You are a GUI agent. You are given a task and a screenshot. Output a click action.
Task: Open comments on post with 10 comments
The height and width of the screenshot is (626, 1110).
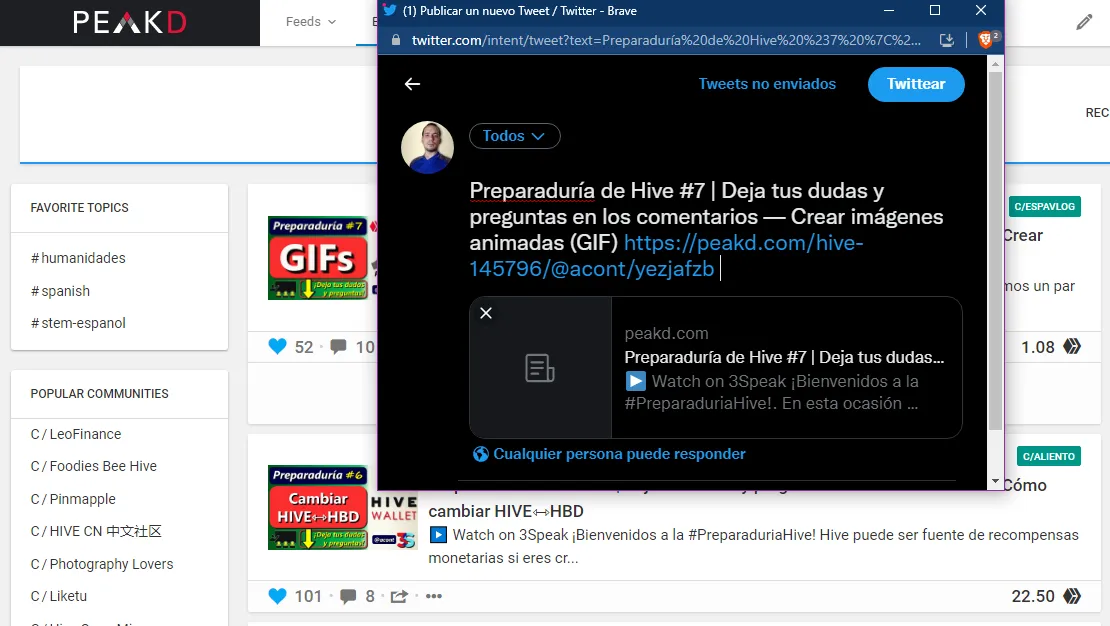[339, 346]
